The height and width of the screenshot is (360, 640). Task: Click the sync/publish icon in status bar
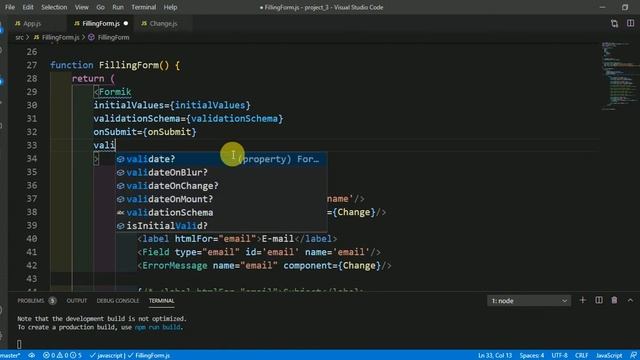coord(31,356)
